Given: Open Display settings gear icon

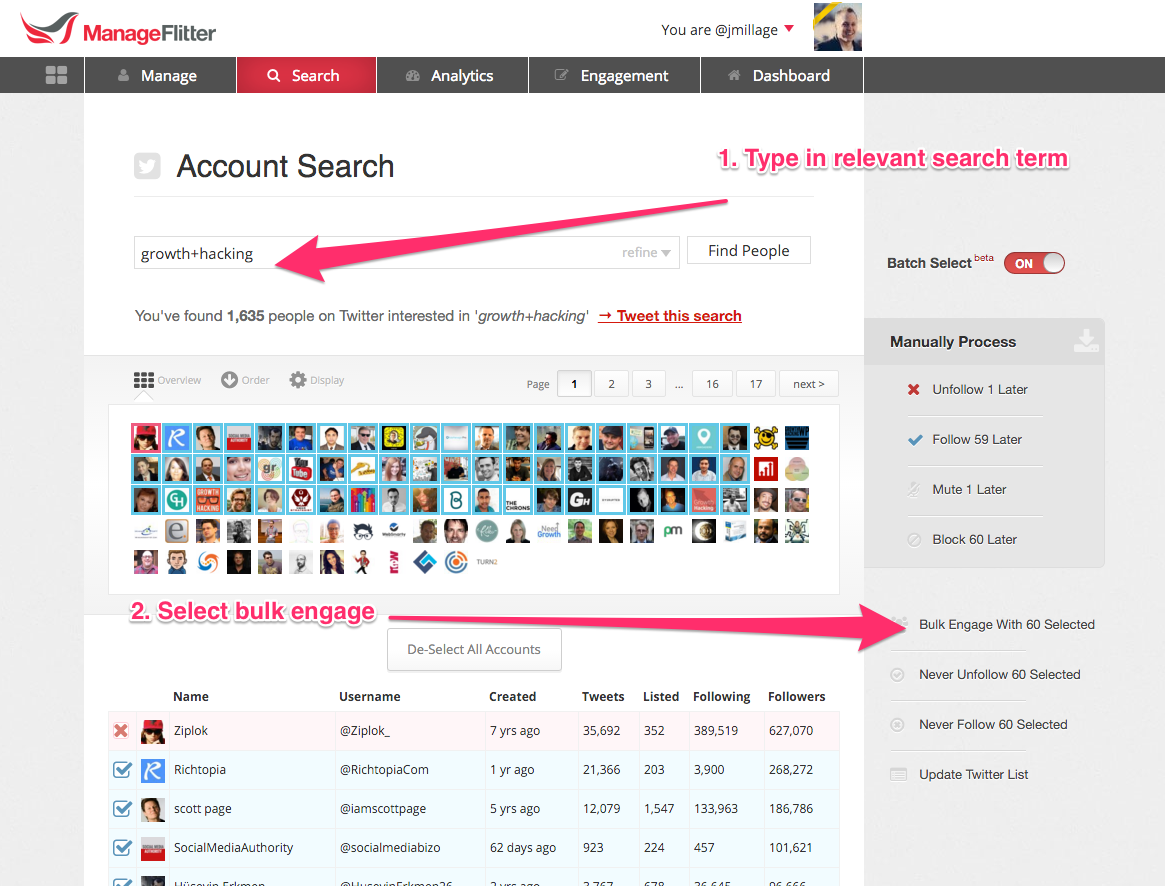Looking at the screenshot, I should [298, 380].
